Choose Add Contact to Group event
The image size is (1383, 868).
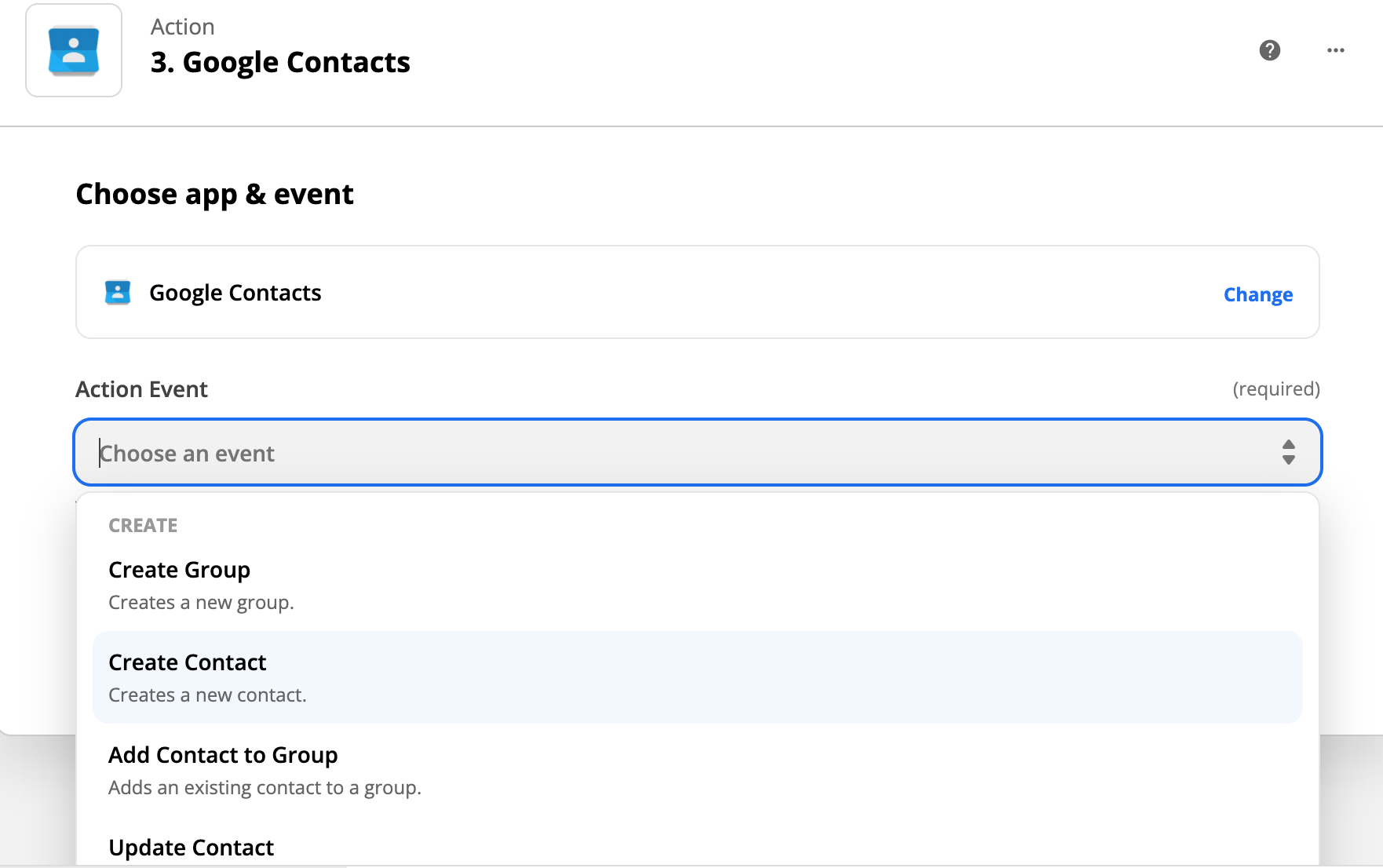[697, 770]
